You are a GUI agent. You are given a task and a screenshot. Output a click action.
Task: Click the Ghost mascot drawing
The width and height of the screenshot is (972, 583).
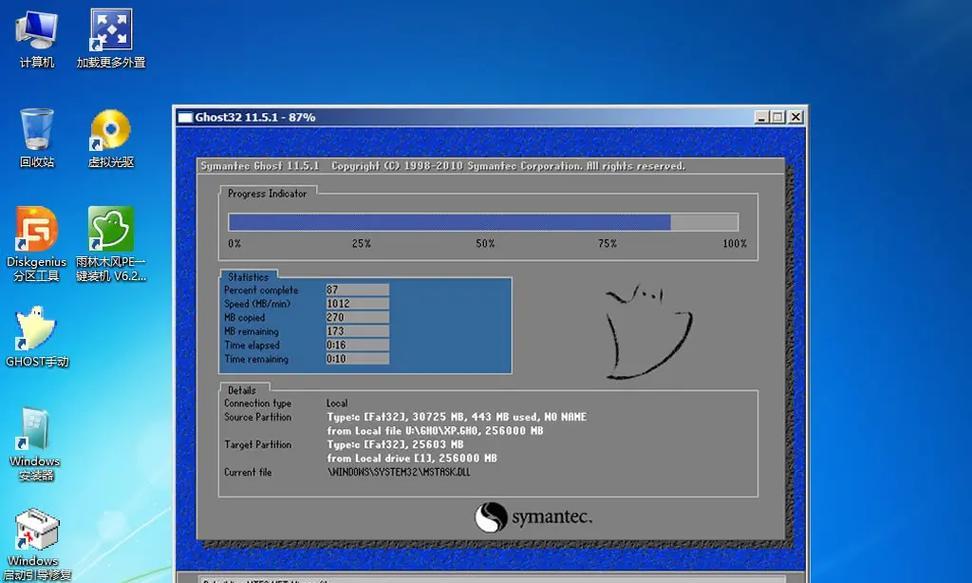(x=648, y=331)
